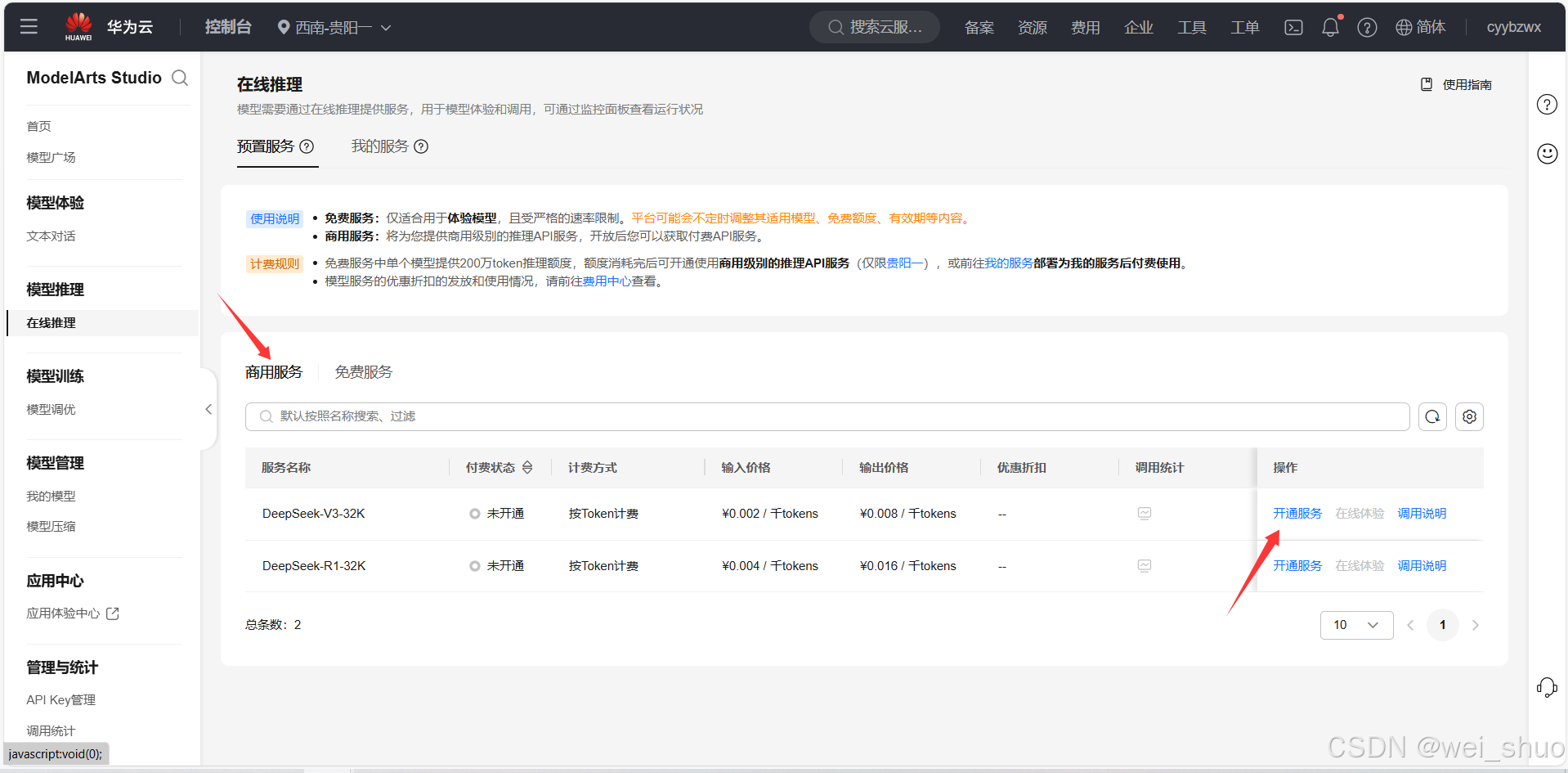The height and width of the screenshot is (773, 1568).
Task: Follow the 我的服务 link in billing rules
Action: click(x=1009, y=263)
